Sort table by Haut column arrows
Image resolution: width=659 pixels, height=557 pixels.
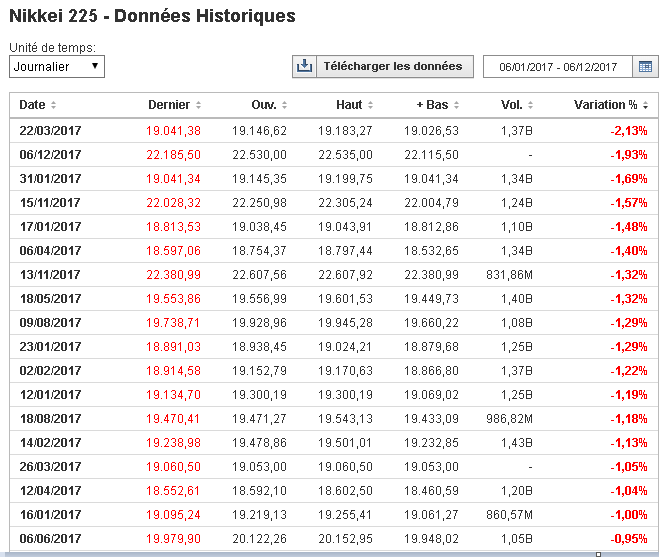coord(370,105)
